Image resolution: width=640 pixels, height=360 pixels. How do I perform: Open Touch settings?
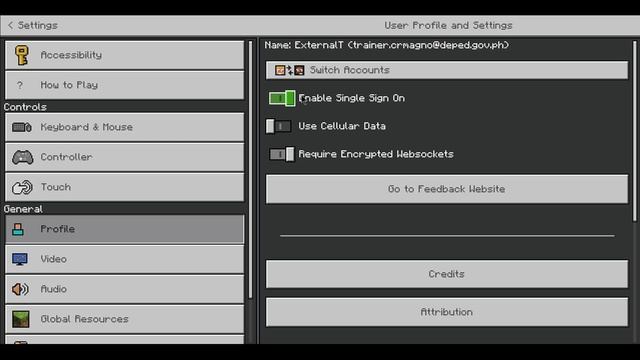click(124, 187)
